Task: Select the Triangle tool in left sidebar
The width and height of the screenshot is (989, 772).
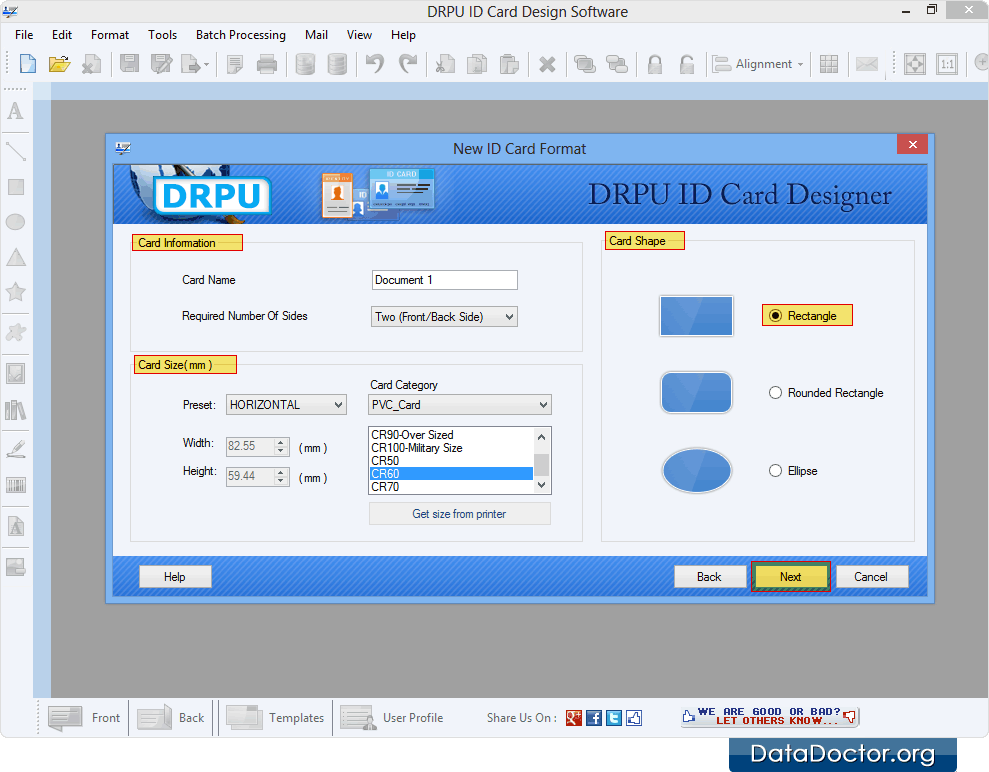Action: [16, 257]
